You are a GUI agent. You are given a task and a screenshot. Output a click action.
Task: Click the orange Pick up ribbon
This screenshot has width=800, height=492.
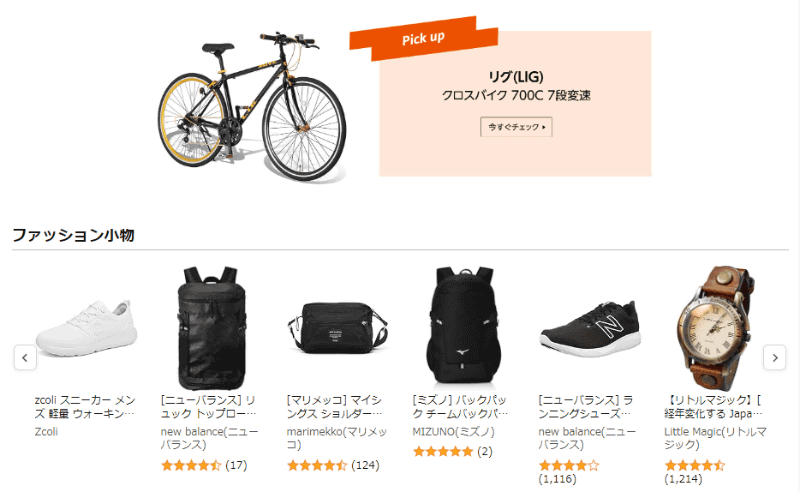point(423,38)
